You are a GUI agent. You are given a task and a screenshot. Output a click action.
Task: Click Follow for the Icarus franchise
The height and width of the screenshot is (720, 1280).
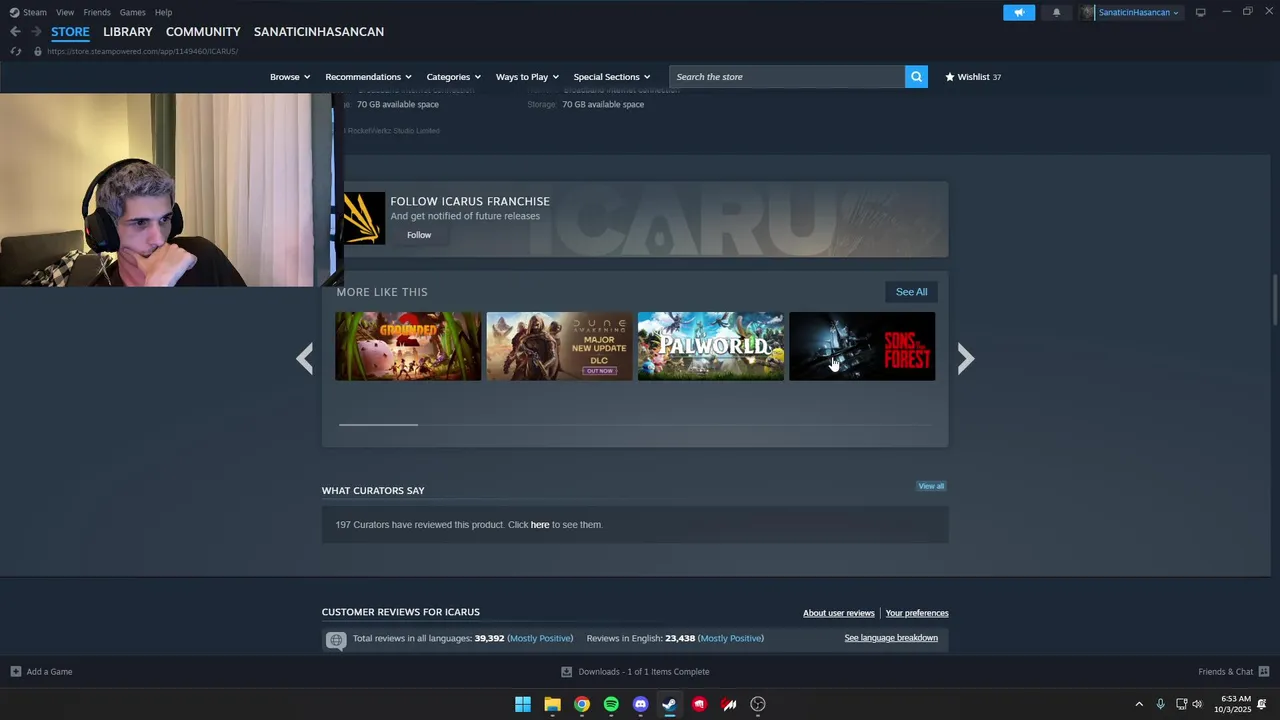tap(419, 235)
